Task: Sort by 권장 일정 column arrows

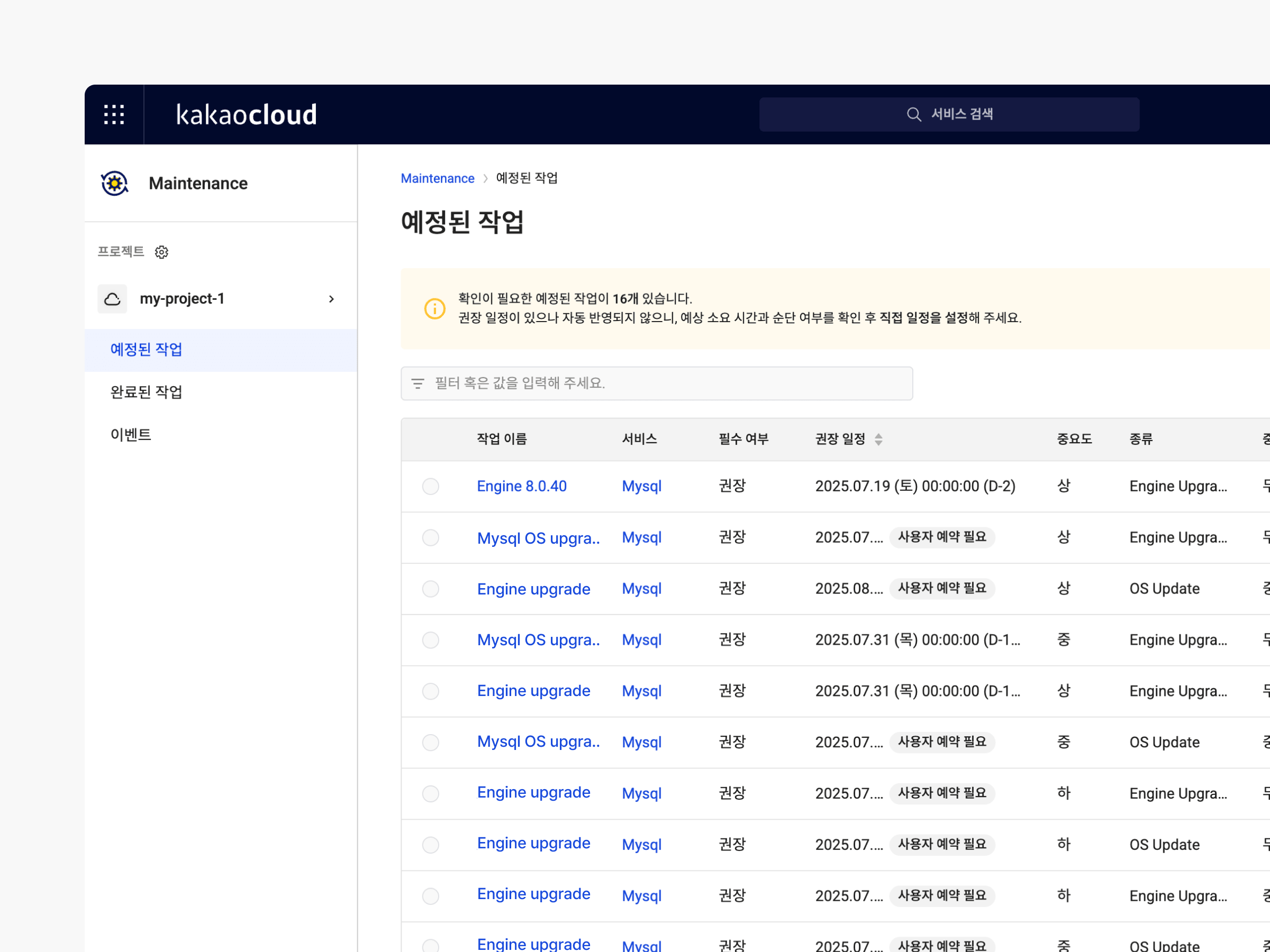Action: pyautogui.click(x=878, y=440)
